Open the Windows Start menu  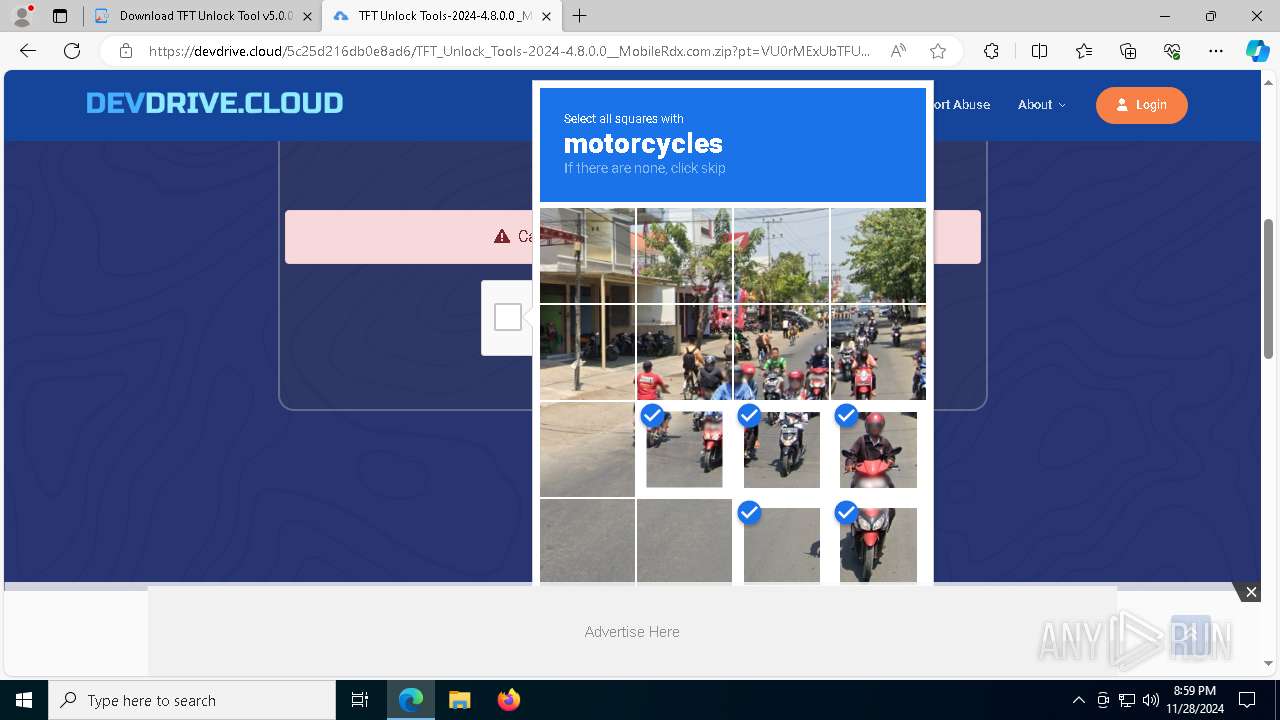coord(24,700)
